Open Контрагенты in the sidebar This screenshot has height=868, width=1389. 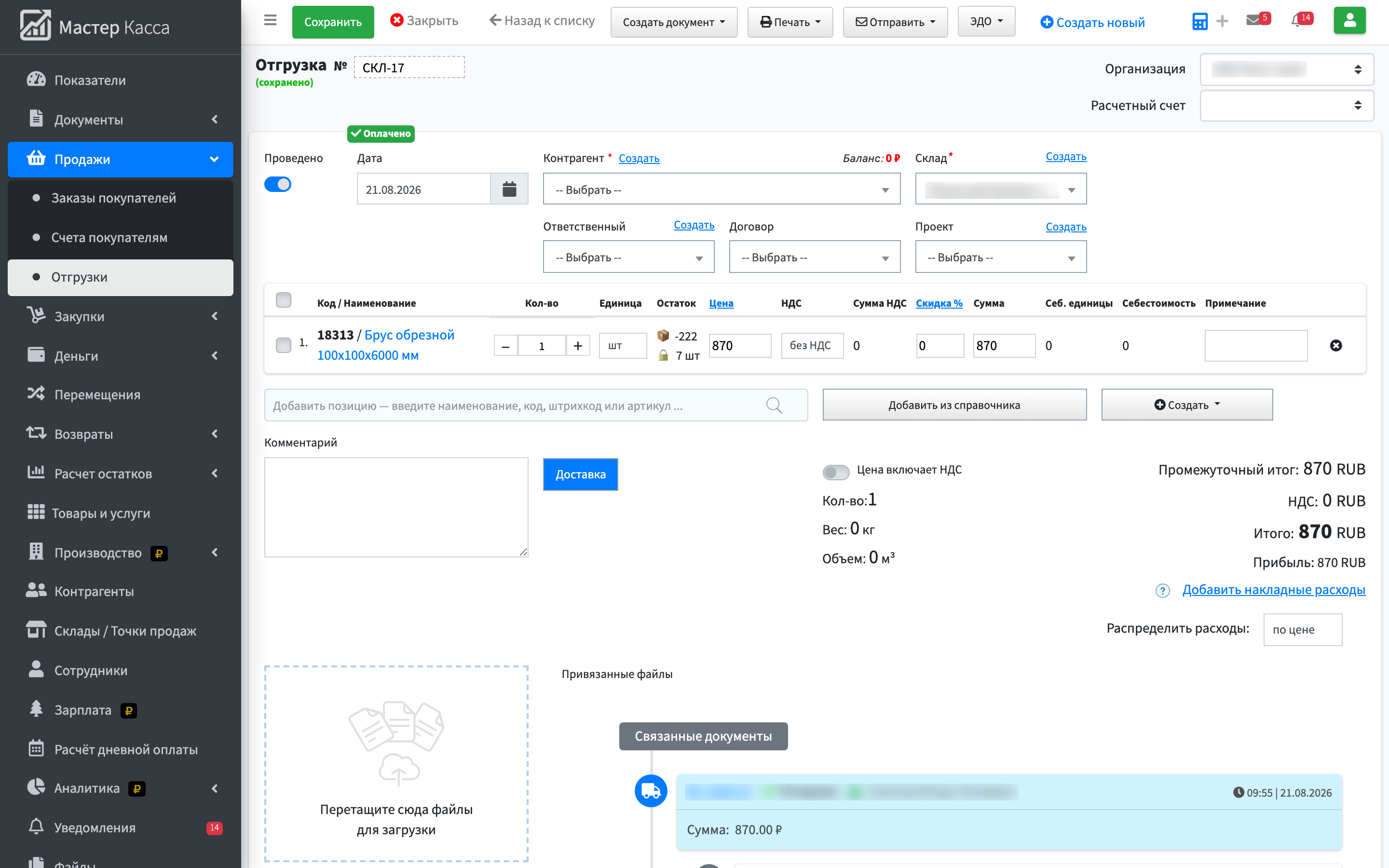click(121, 591)
